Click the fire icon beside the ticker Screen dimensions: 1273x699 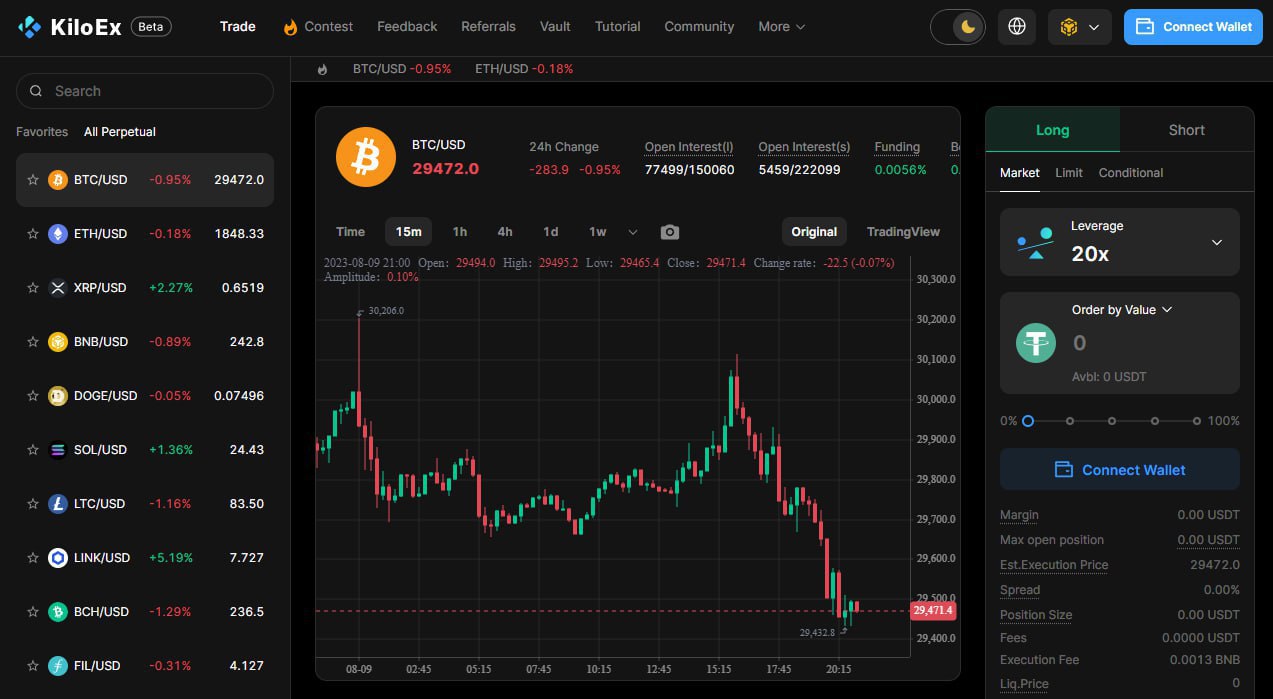(322, 69)
